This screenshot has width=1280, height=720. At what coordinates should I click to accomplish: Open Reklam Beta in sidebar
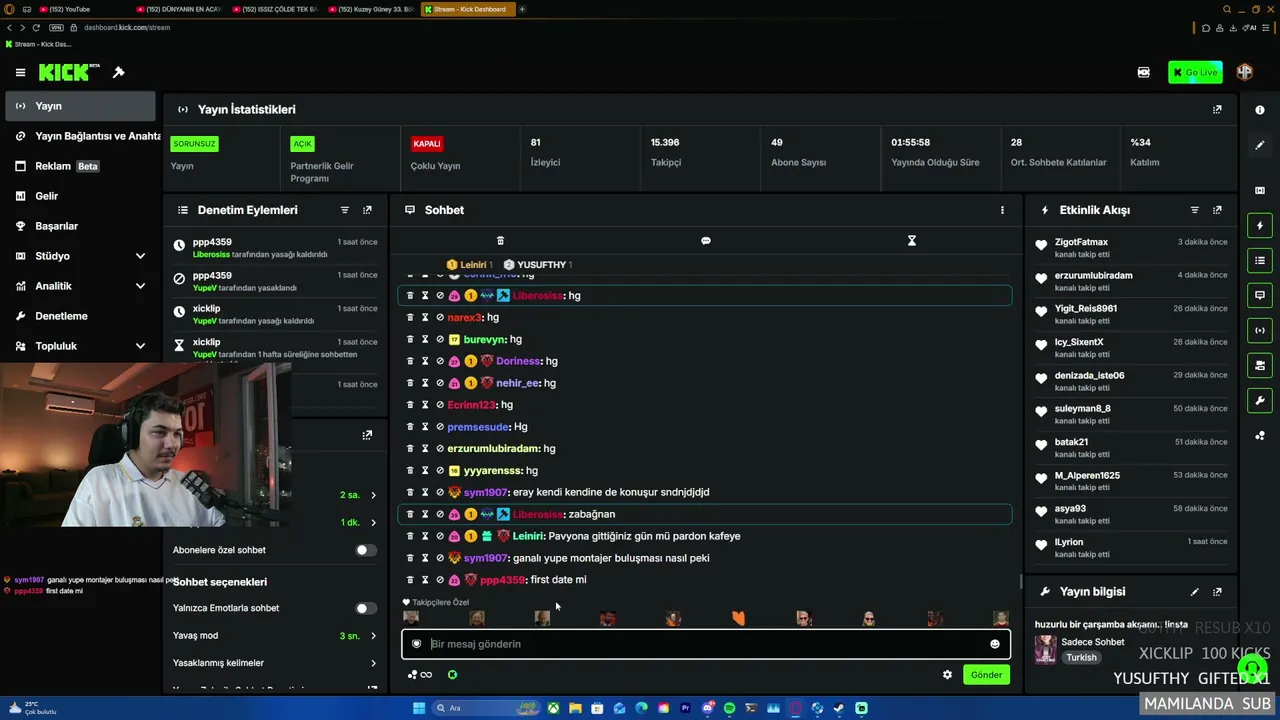(81, 166)
